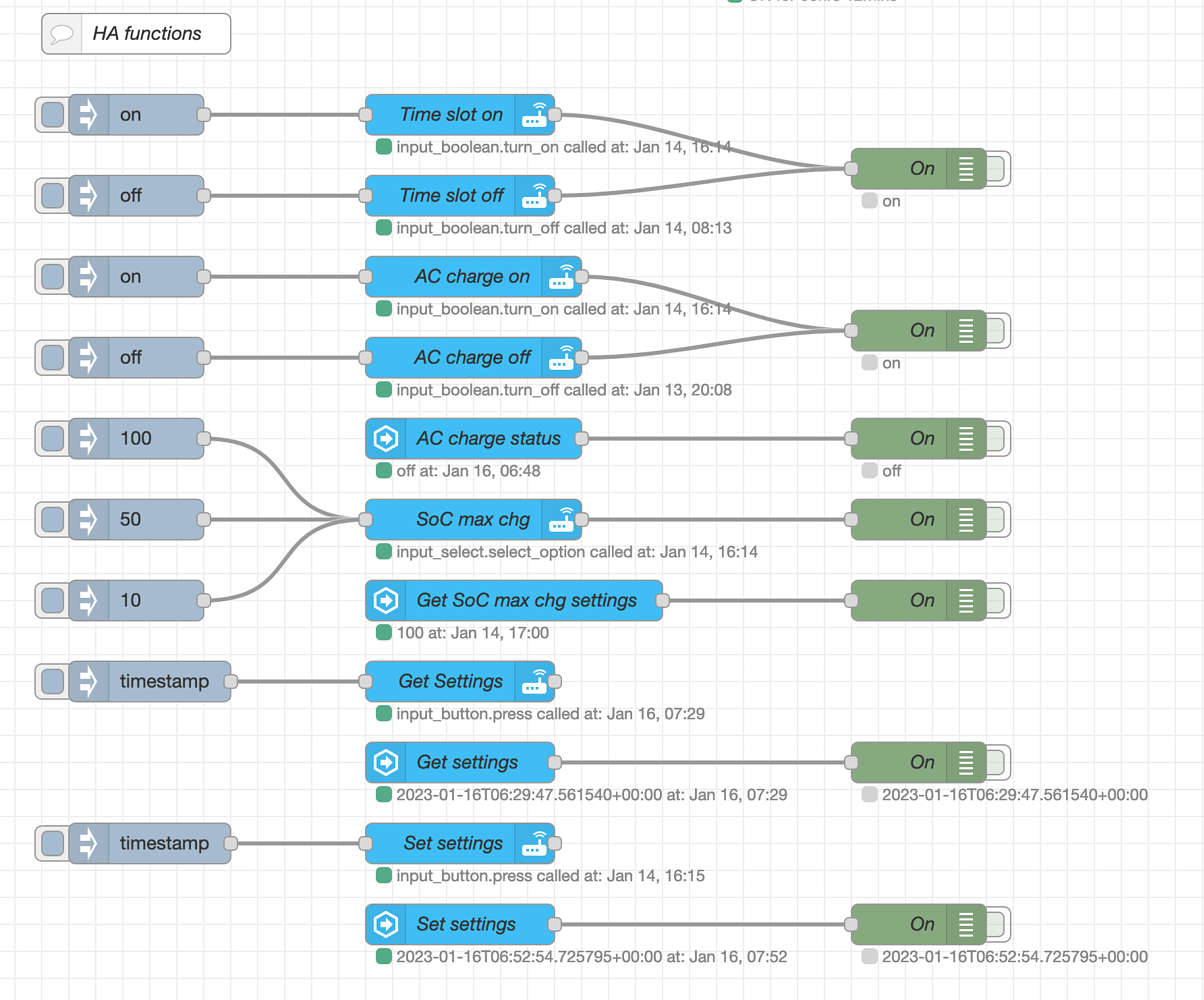The image size is (1204, 1000).
Task: Click status text 'input_boolean.turn_off called at: Jan 14, 08:13'
Action: coord(564,228)
